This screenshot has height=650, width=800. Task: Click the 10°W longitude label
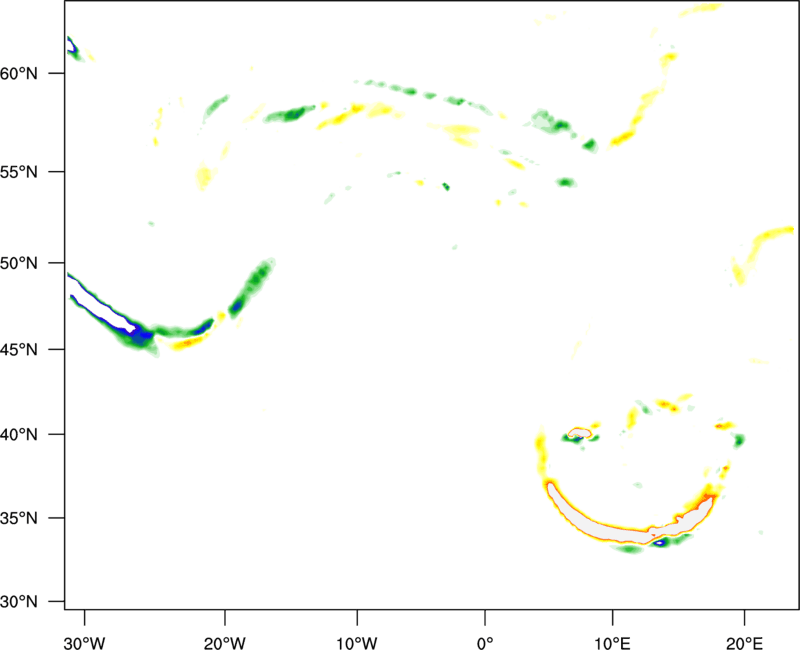[357, 643]
